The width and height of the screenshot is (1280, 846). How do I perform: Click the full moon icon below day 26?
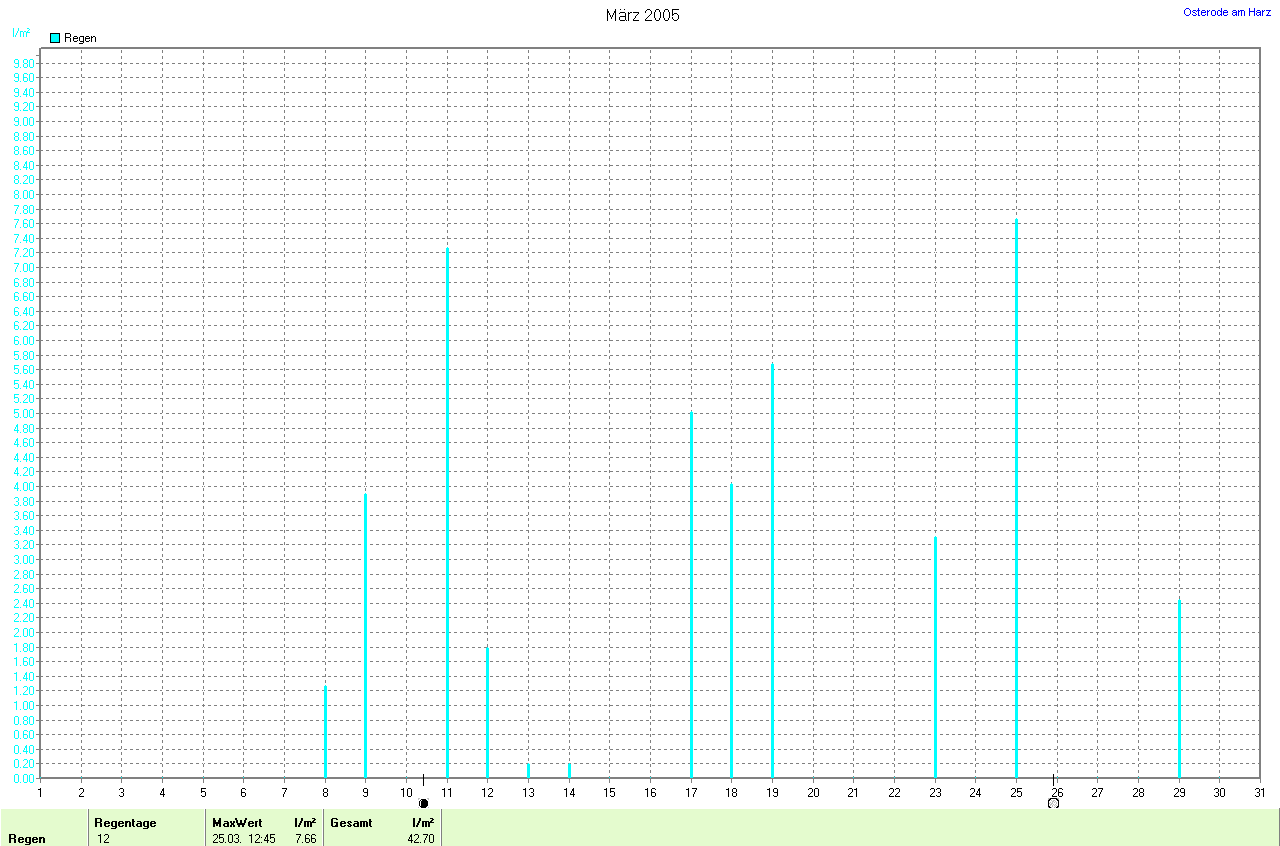point(1053,803)
